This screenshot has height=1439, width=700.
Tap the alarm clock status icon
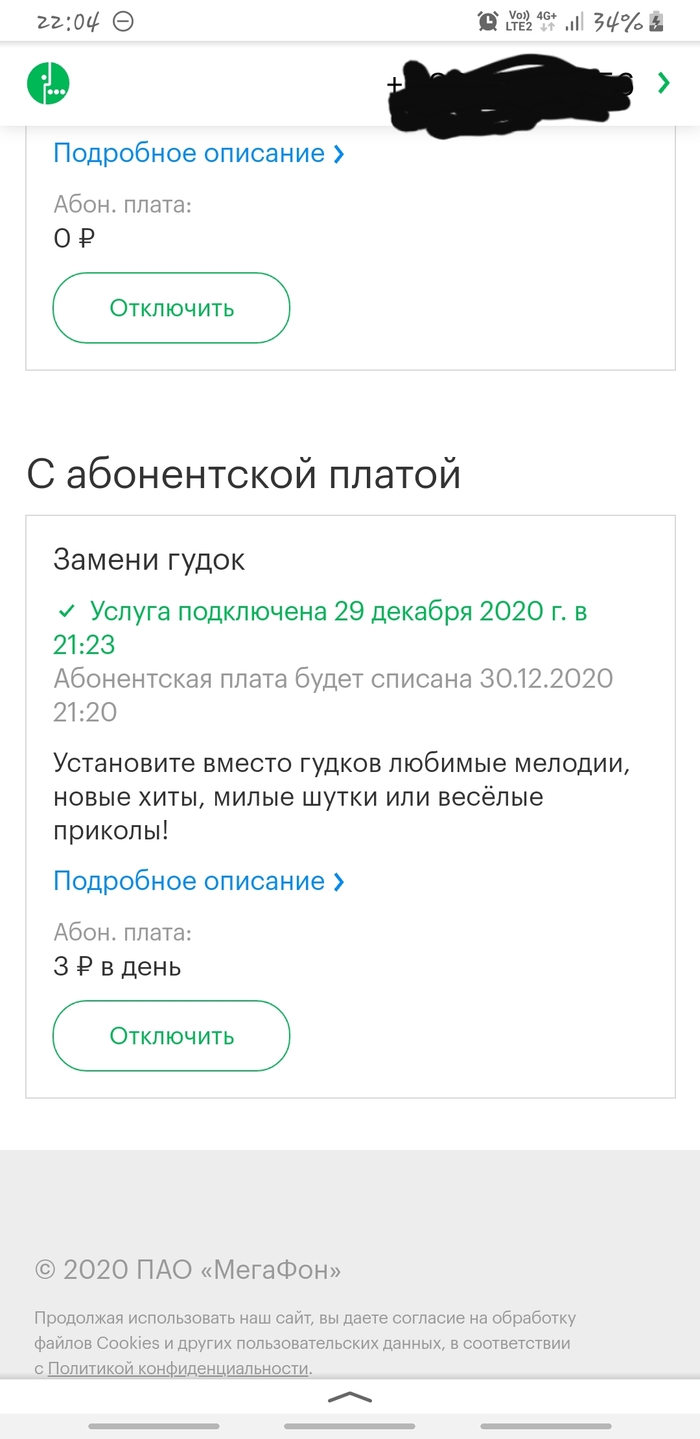(x=488, y=21)
